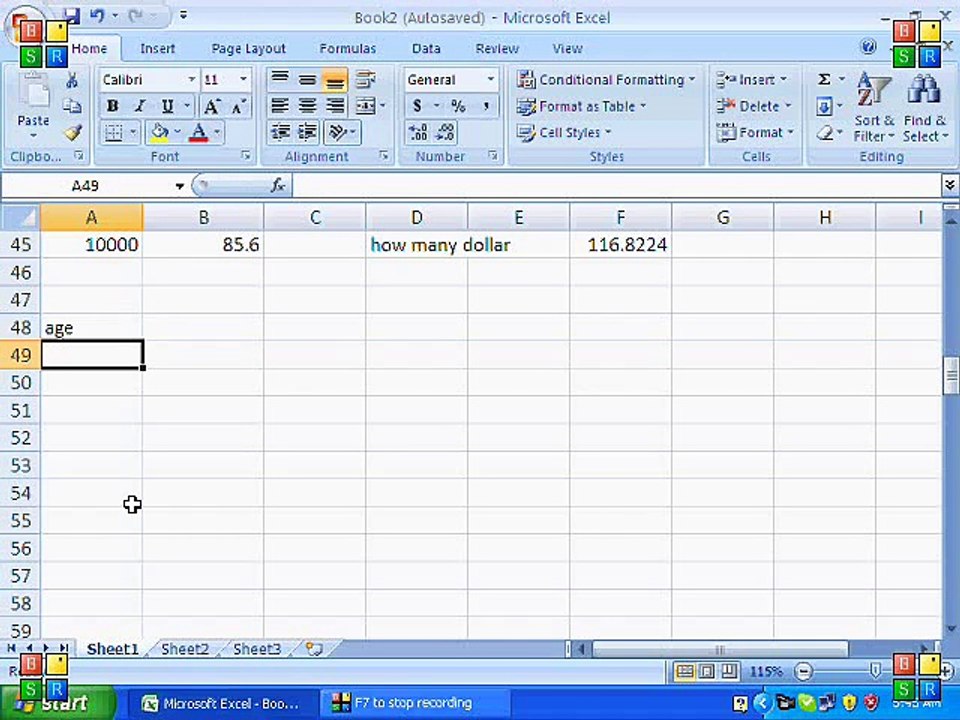This screenshot has height=720, width=960.
Task: Open Find & Select
Action: [x=924, y=107]
